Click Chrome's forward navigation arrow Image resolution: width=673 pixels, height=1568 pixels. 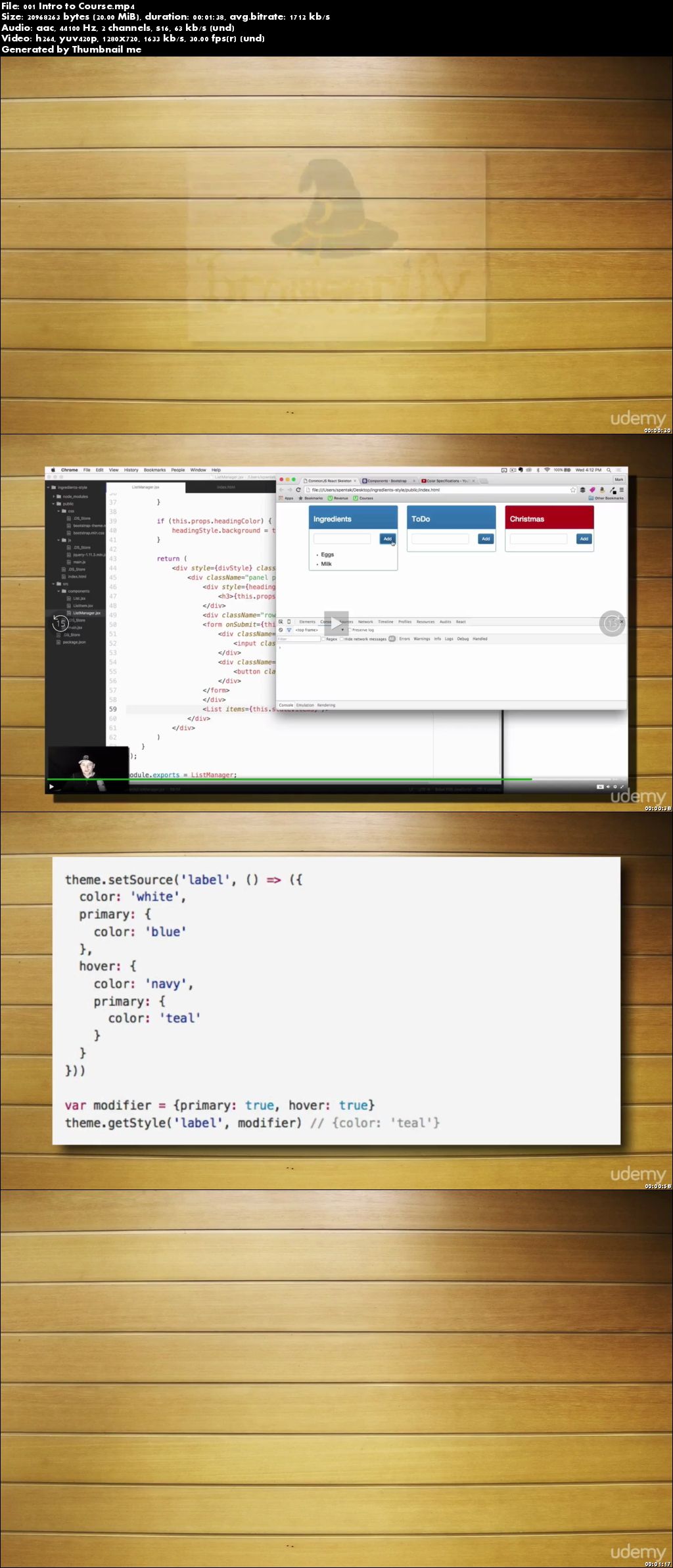click(289, 490)
